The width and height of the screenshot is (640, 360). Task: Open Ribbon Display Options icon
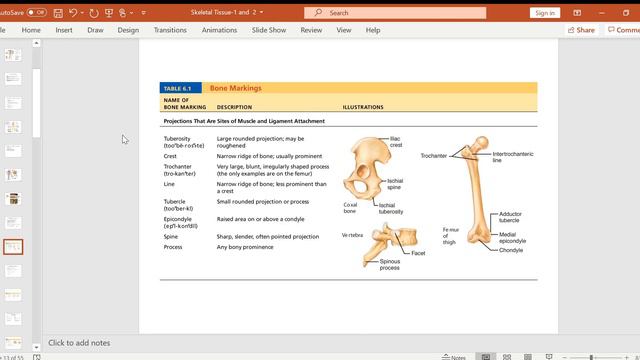pos(577,13)
